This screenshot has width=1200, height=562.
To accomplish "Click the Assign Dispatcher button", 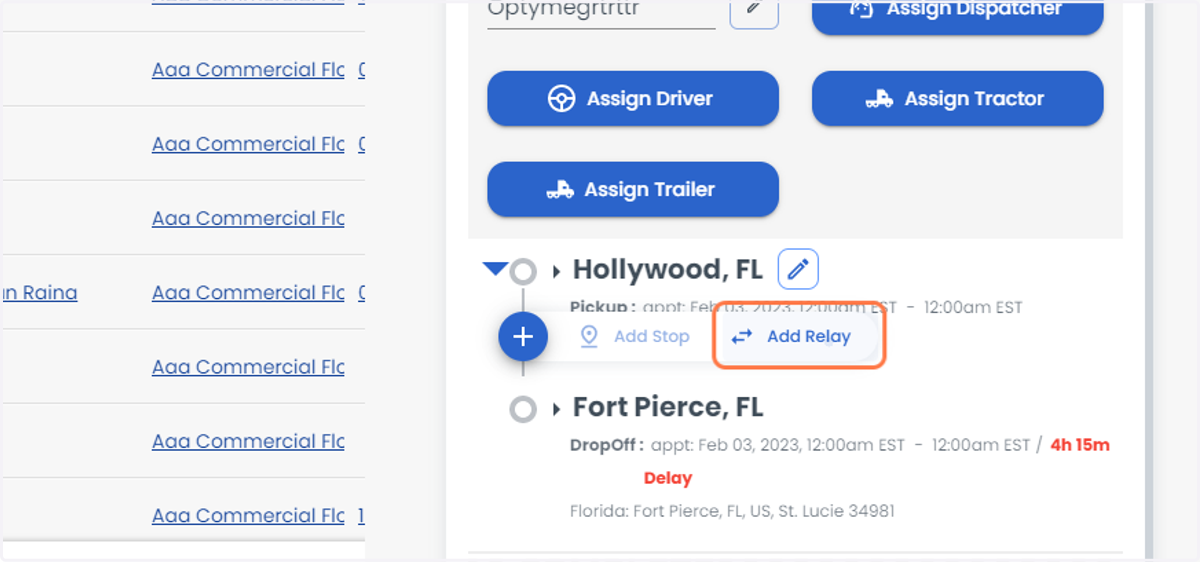I will point(957,16).
